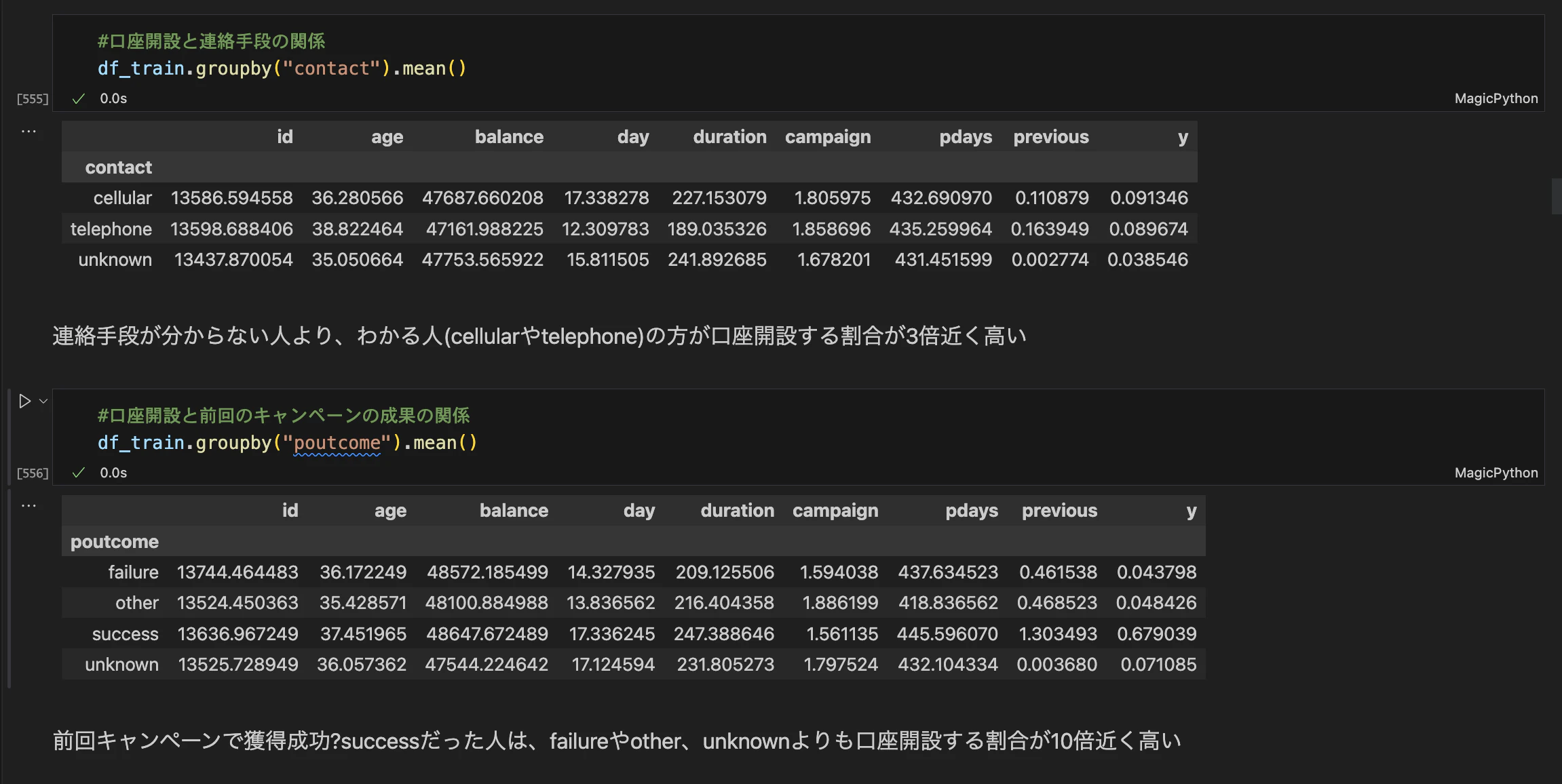Click the Japanese comment in cell 556
This screenshot has width=1562, height=784.
(283, 416)
